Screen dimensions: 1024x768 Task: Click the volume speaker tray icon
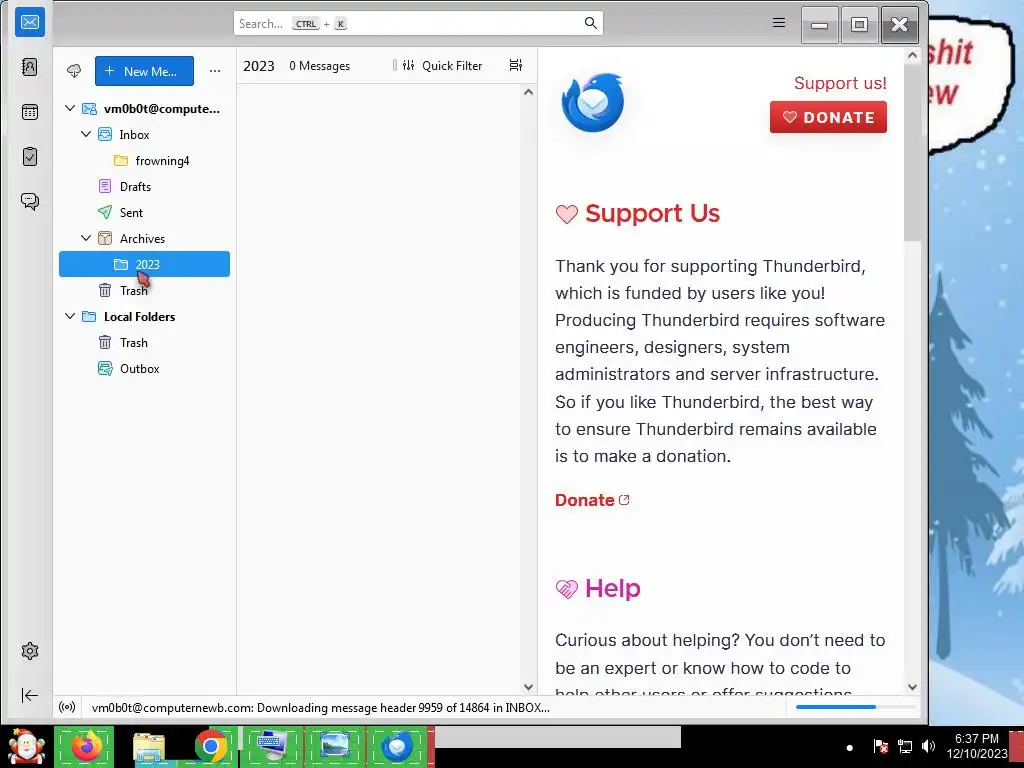tap(929, 746)
